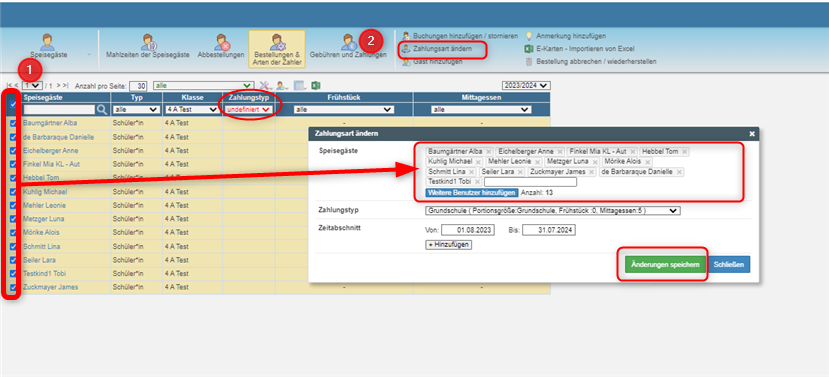Viewport: 829px width, 377px height.
Task: Open Schmitt Lina guest link
Action: point(42,246)
